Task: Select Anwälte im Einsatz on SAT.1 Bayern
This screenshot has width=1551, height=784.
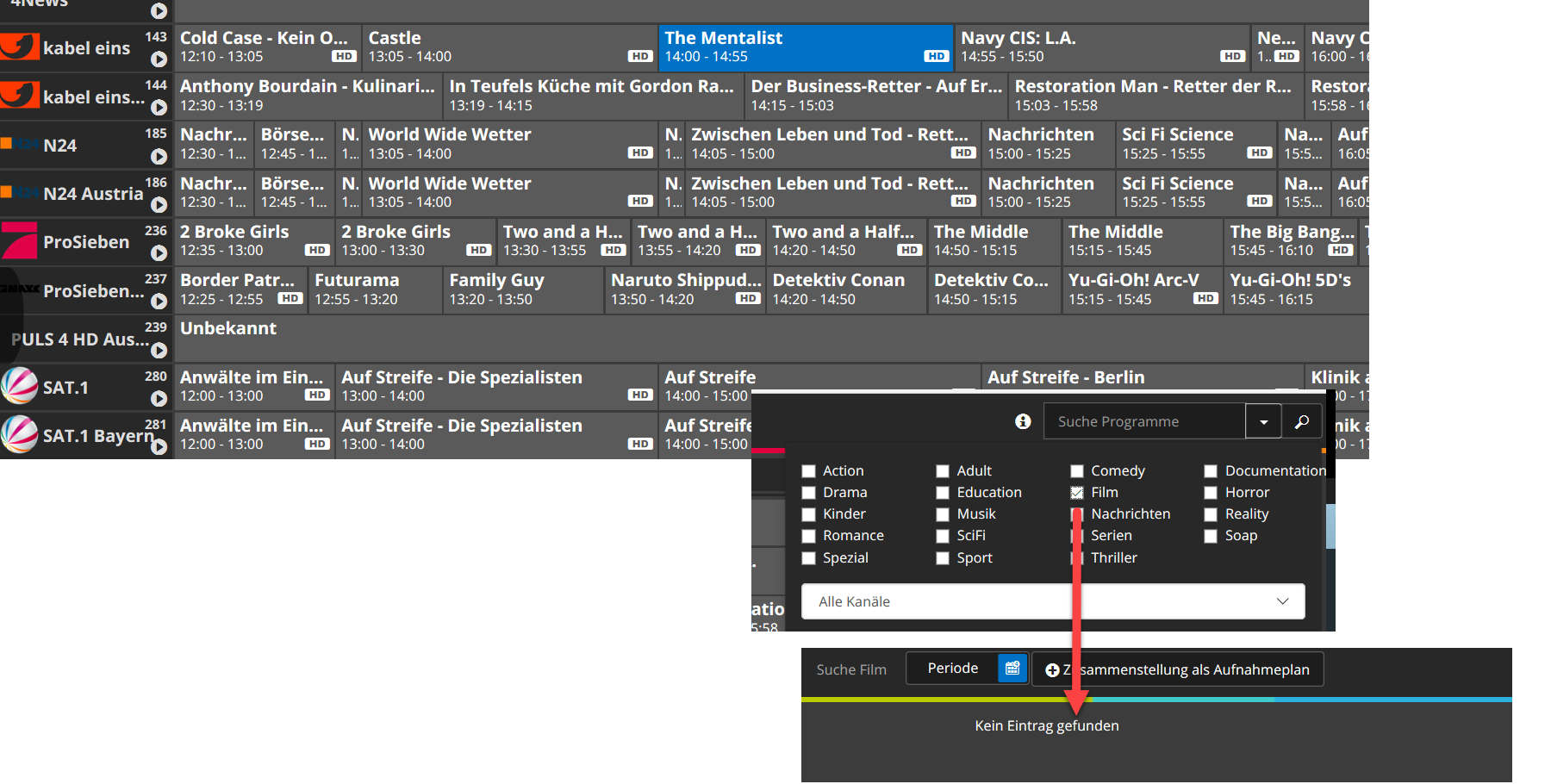Action: point(254,435)
